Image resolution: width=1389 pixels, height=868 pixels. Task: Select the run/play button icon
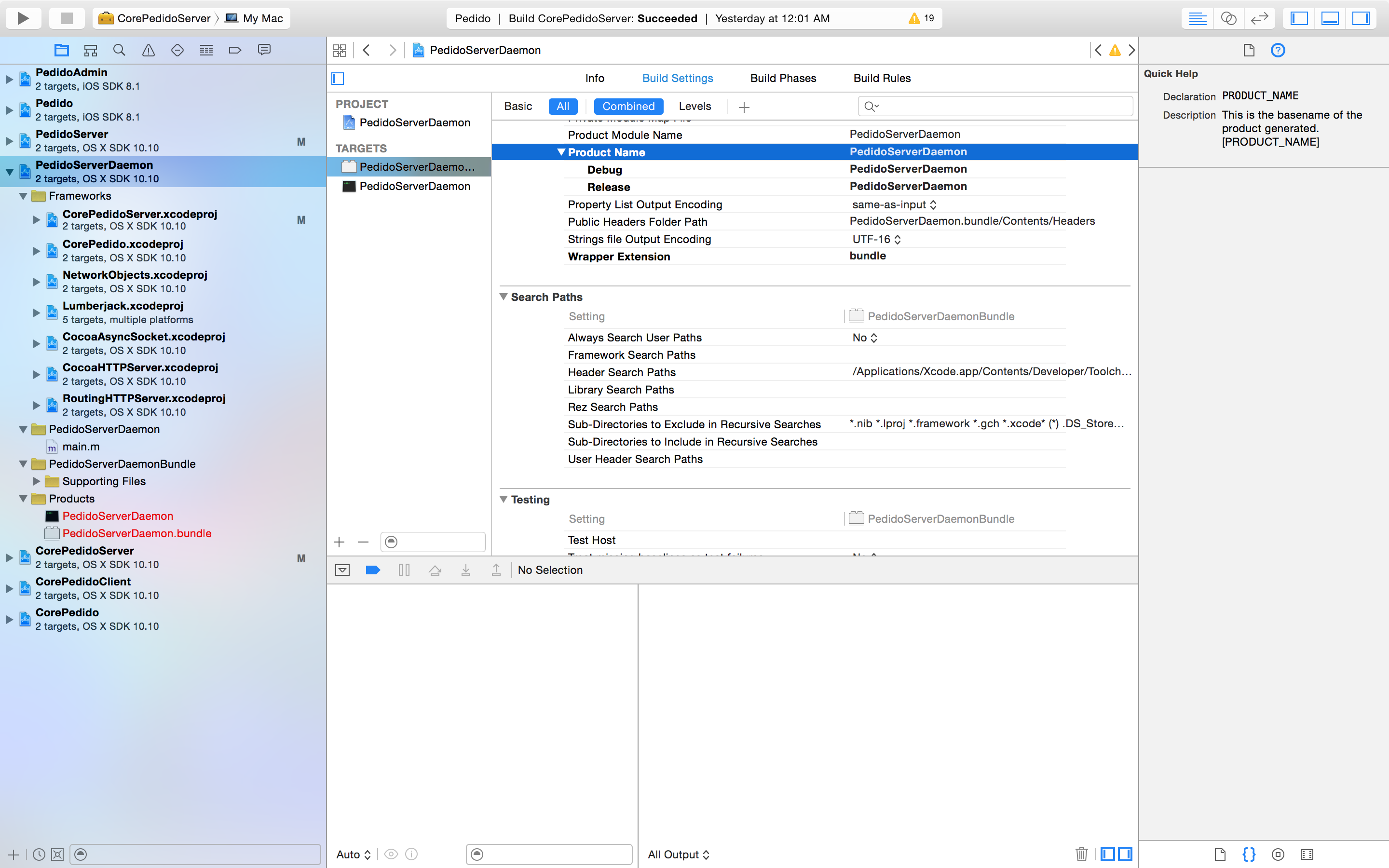click(x=23, y=18)
